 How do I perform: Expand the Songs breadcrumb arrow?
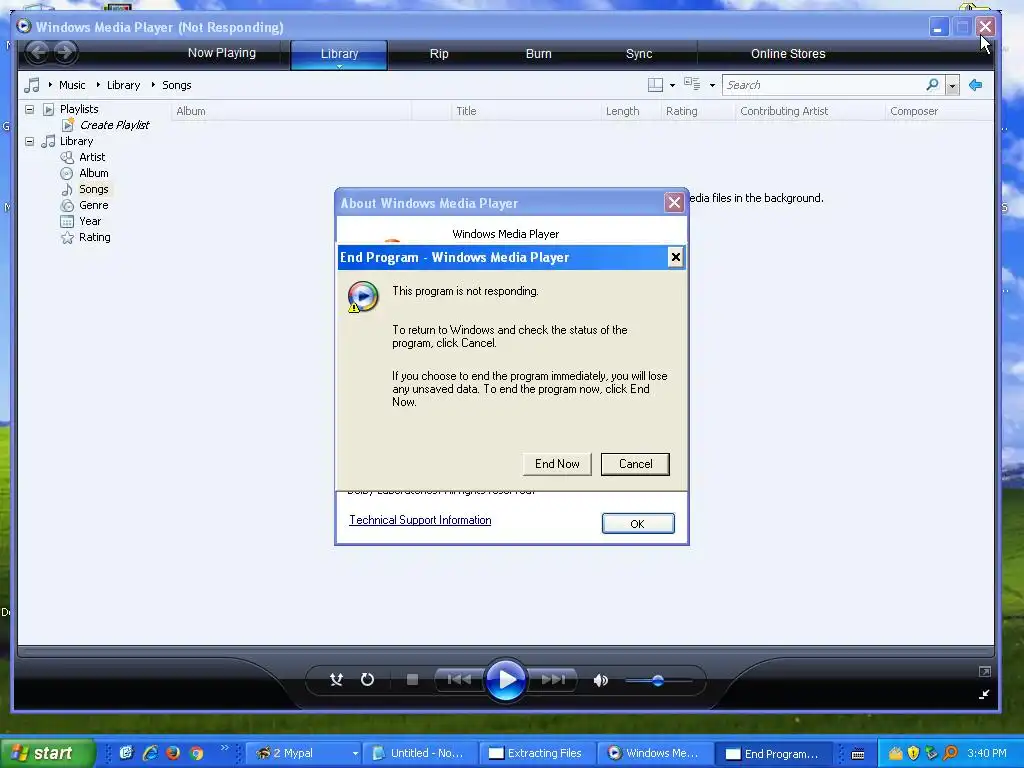(153, 85)
